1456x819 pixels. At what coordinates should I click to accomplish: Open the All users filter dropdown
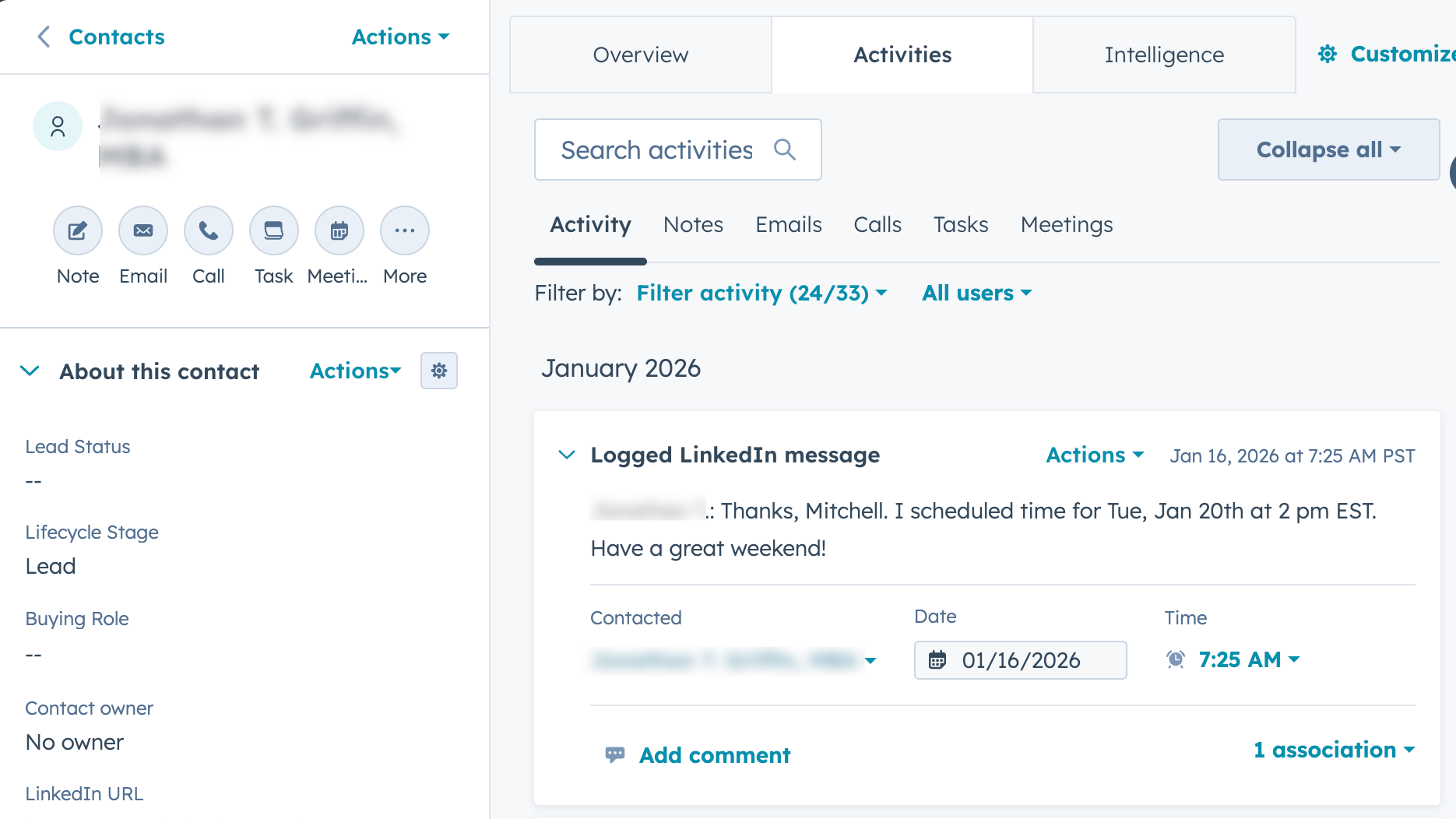(976, 293)
